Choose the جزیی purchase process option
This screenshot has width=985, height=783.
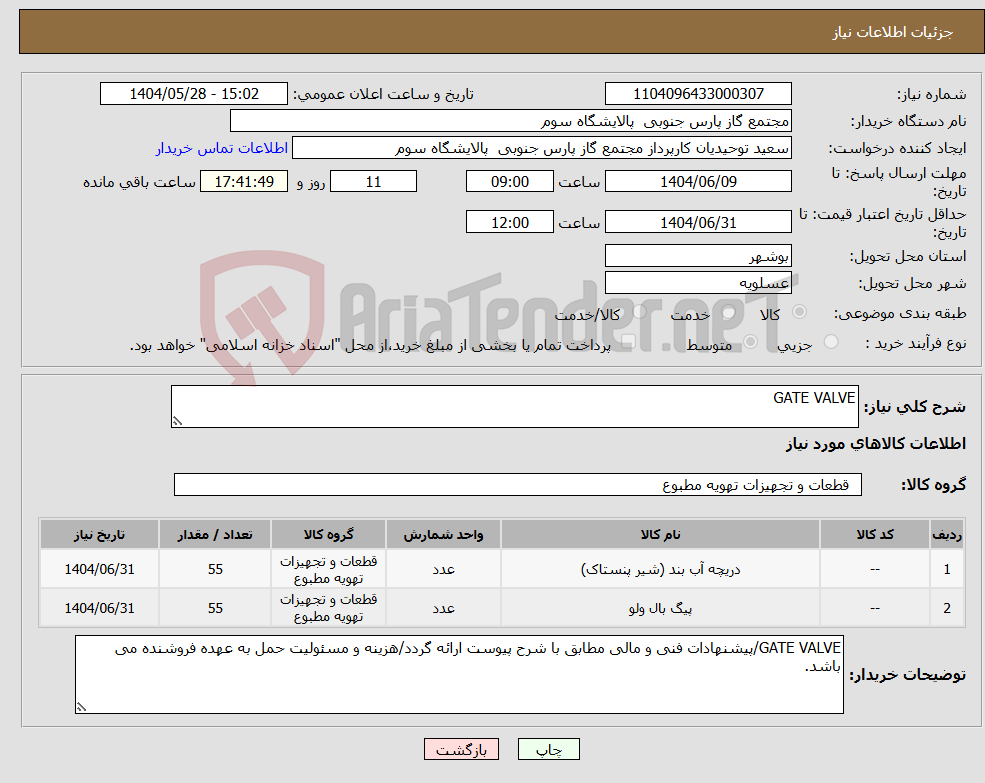coord(831,340)
